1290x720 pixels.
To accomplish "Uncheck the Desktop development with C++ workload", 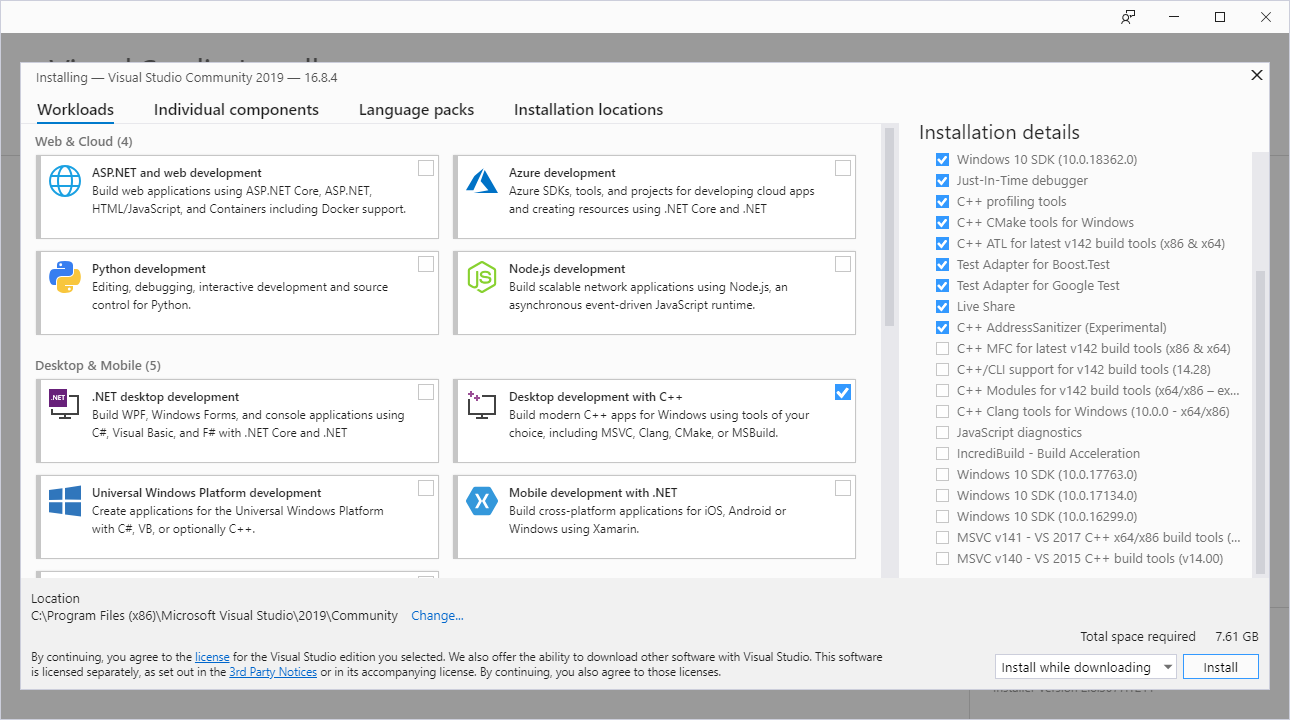I will 843,392.
